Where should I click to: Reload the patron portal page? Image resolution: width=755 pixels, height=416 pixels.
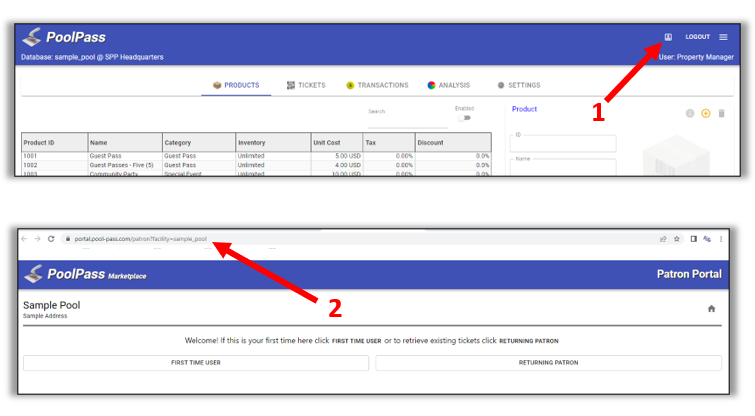(51, 239)
